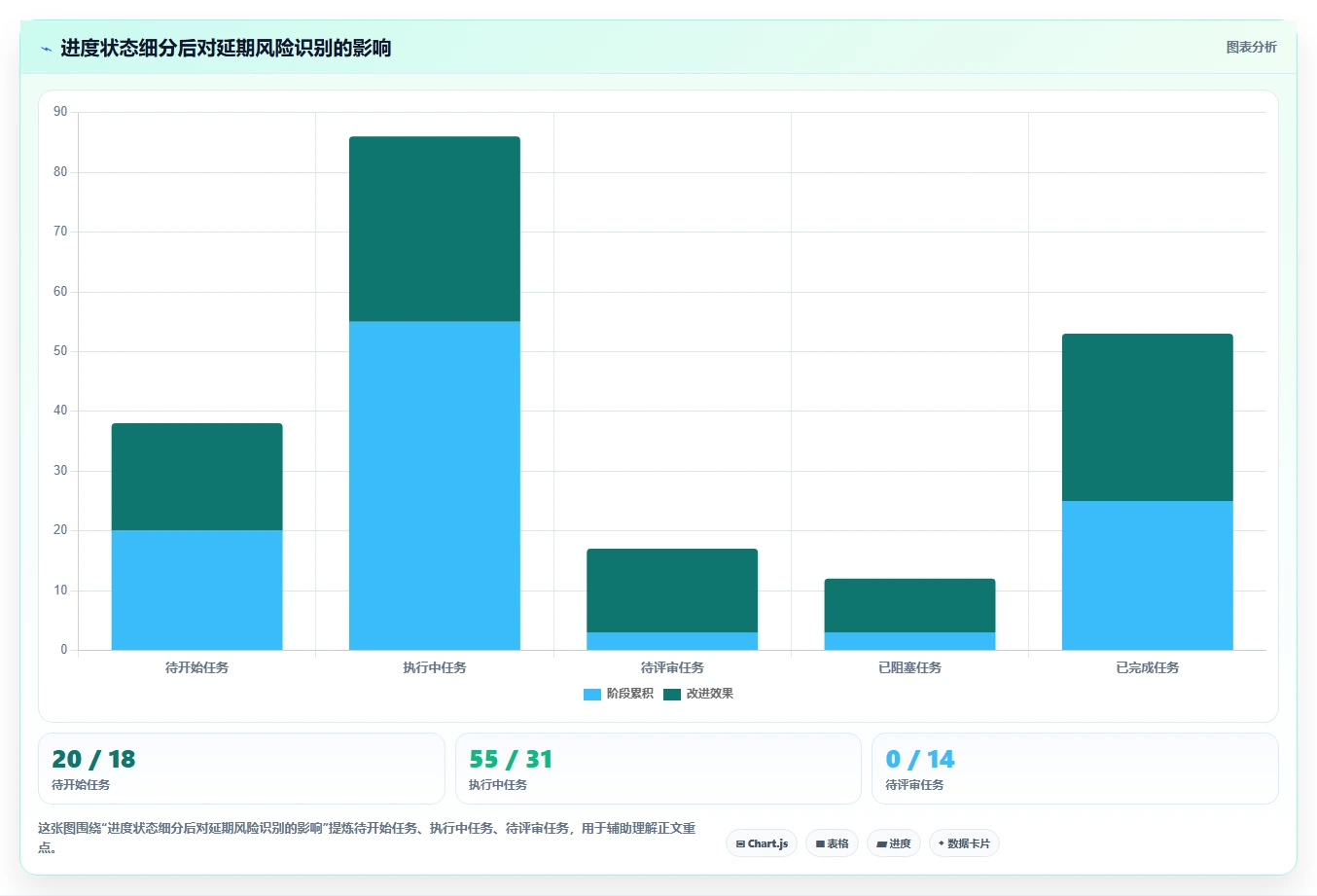The width and height of the screenshot is (1317, 896).
Task: Click the 待评审任务 x-axis label
Action: 672,667
